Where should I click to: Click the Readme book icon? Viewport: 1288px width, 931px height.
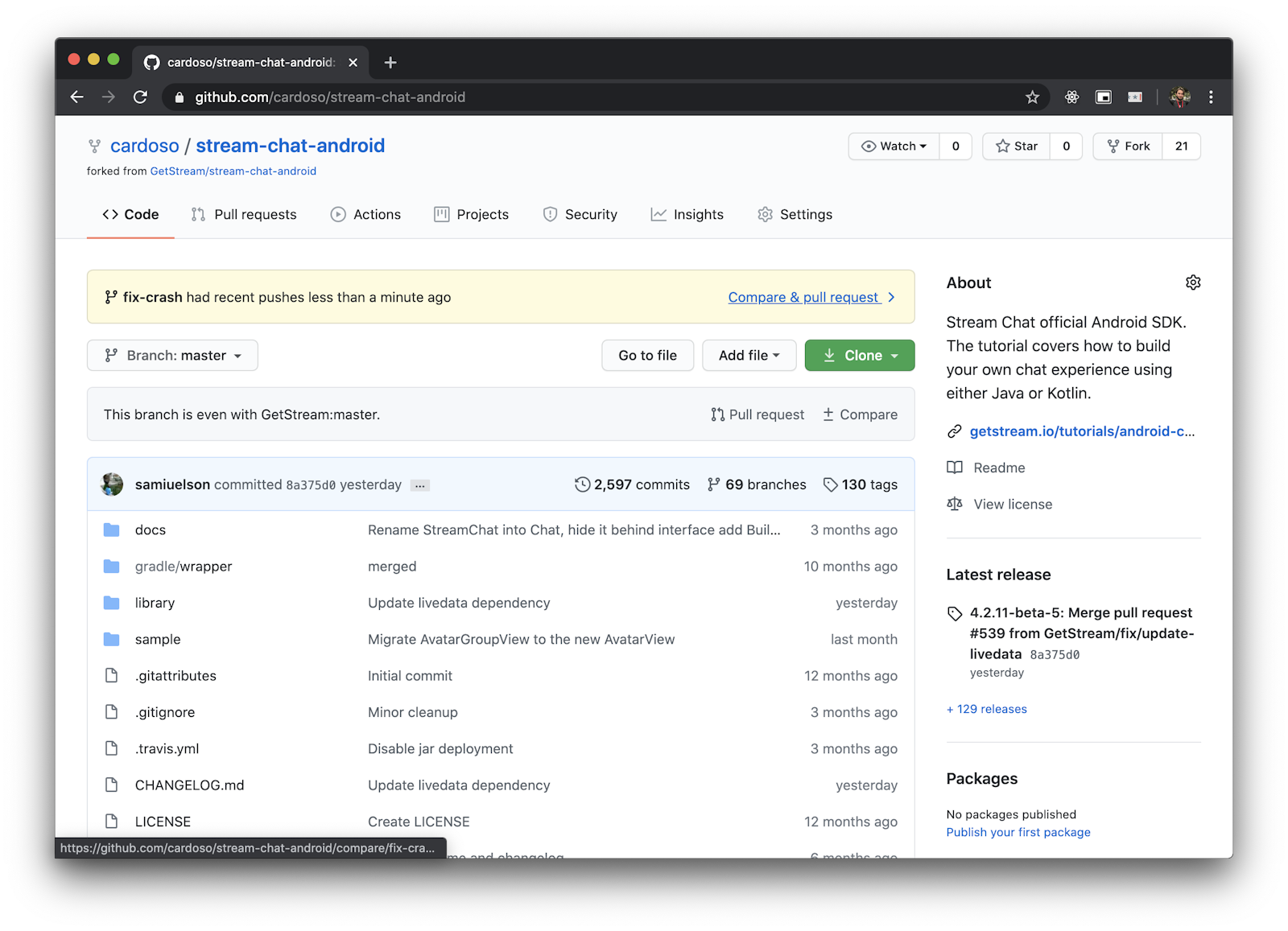[955, 468]
